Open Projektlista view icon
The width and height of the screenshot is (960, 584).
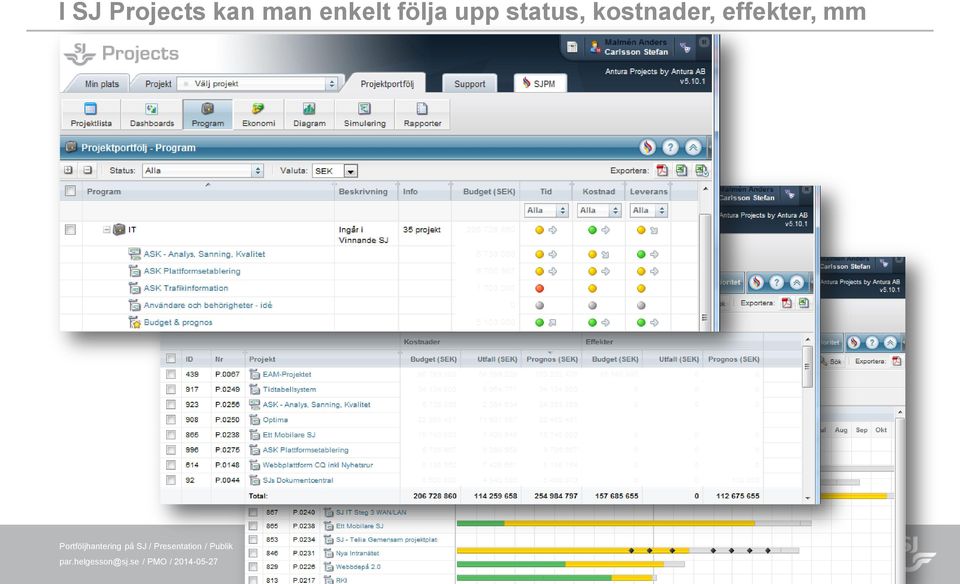(91, 108)
